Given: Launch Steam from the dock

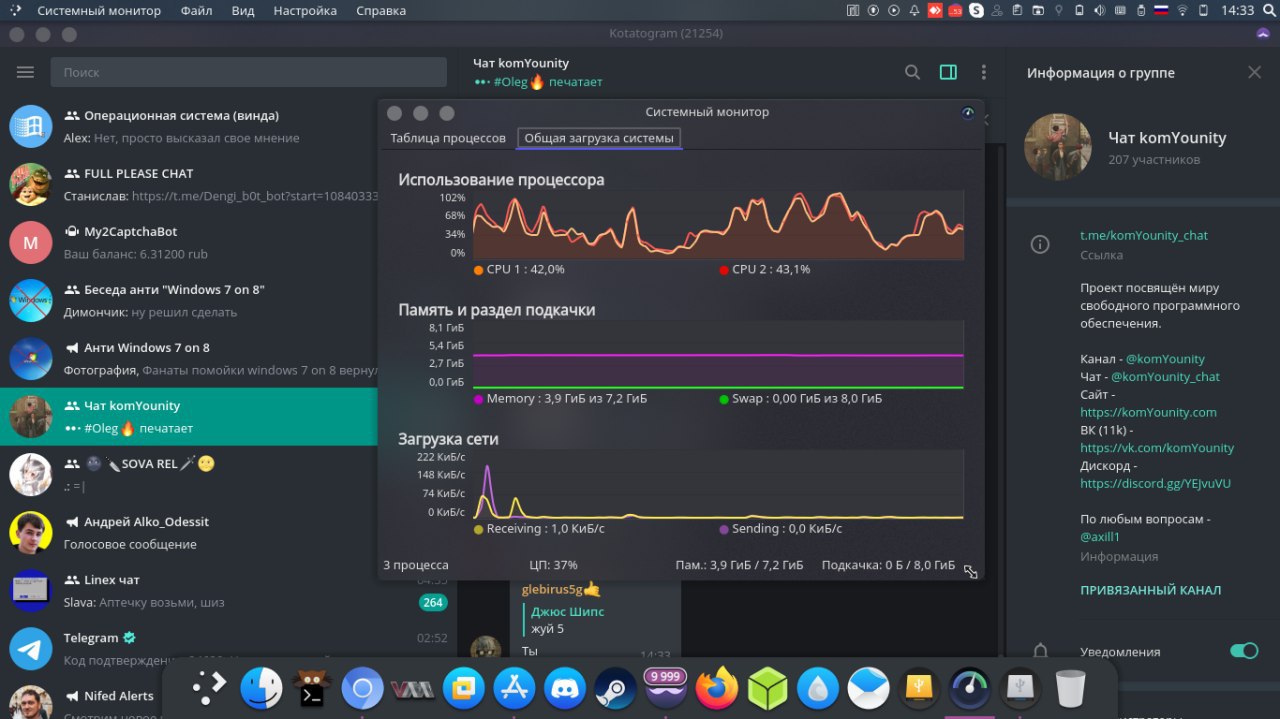Looking at the screenshot, I should click(615, 689).
